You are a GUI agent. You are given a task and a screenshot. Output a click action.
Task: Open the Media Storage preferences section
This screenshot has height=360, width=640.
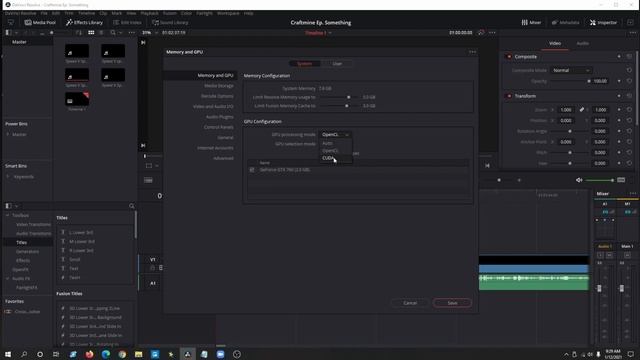coord(219,86)
